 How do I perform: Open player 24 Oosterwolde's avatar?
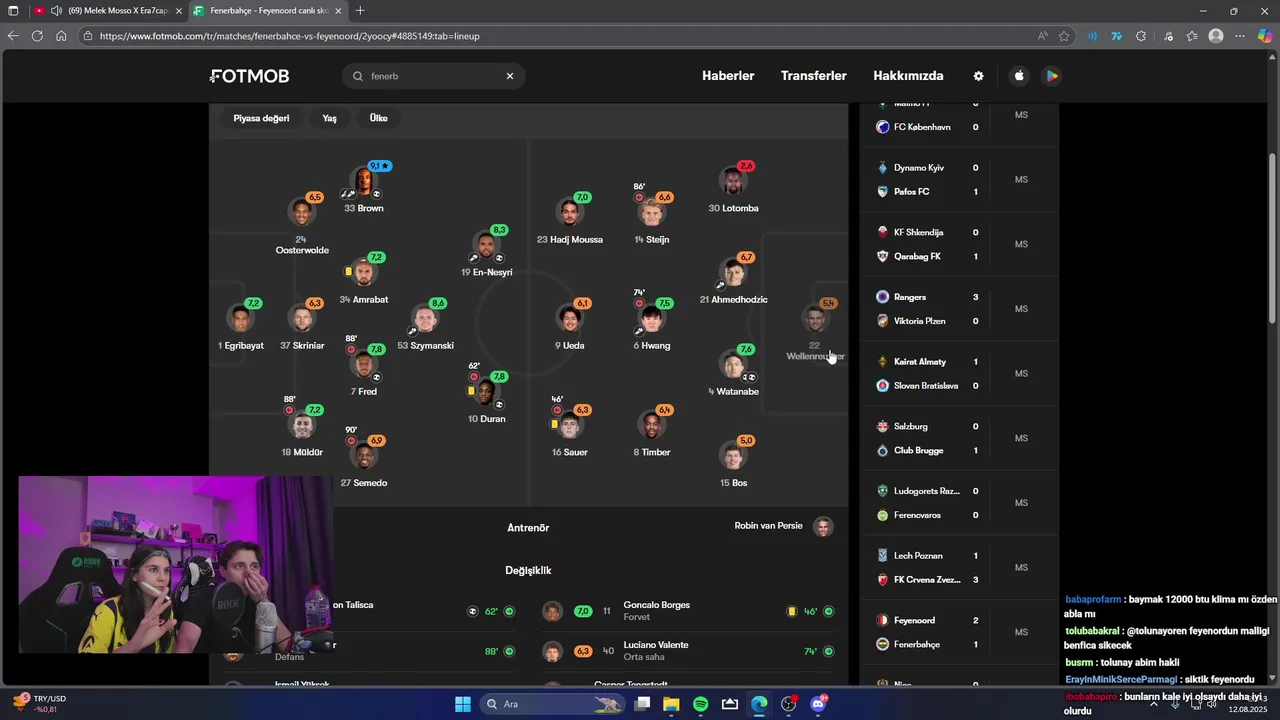(302, 212)
